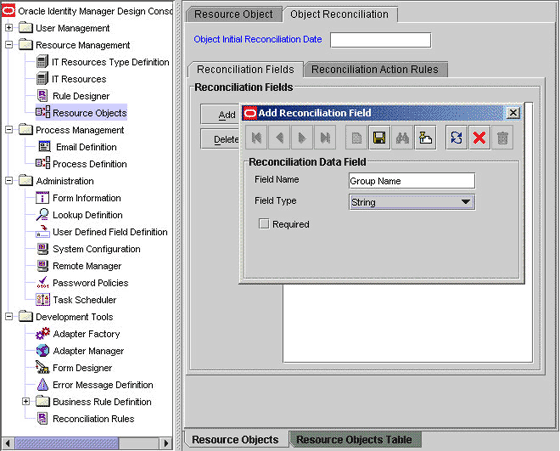Click the Add field button

(x=220, y=114)
